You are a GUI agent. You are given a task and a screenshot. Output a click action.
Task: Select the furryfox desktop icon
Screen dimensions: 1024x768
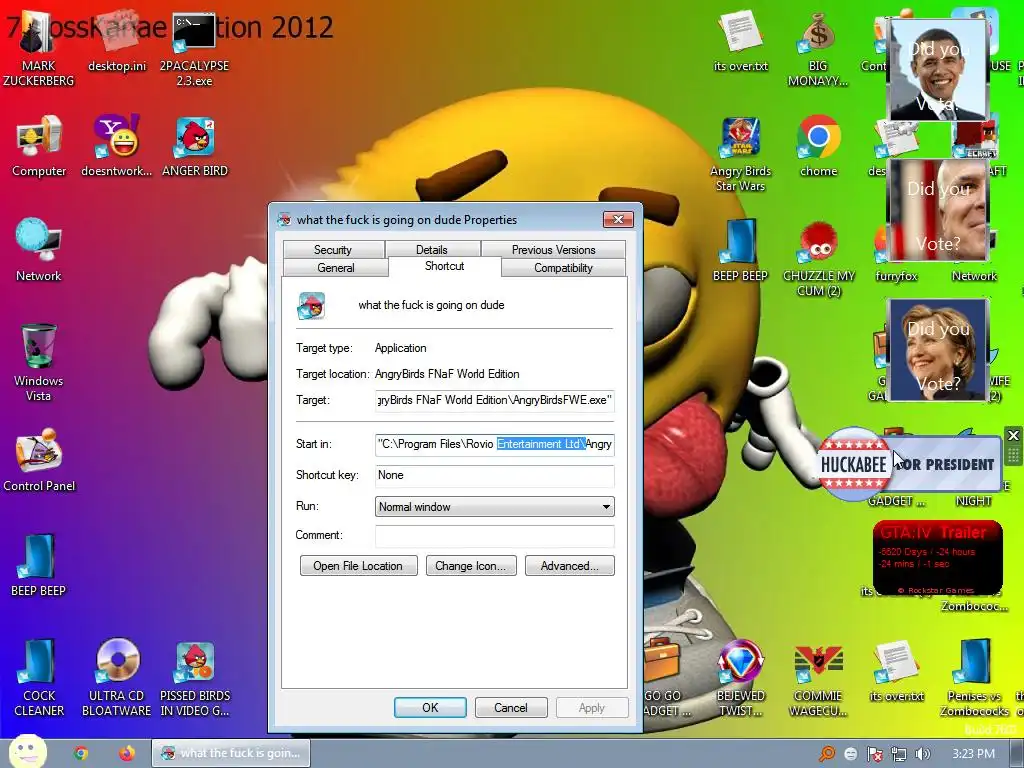tap(895, 276)
